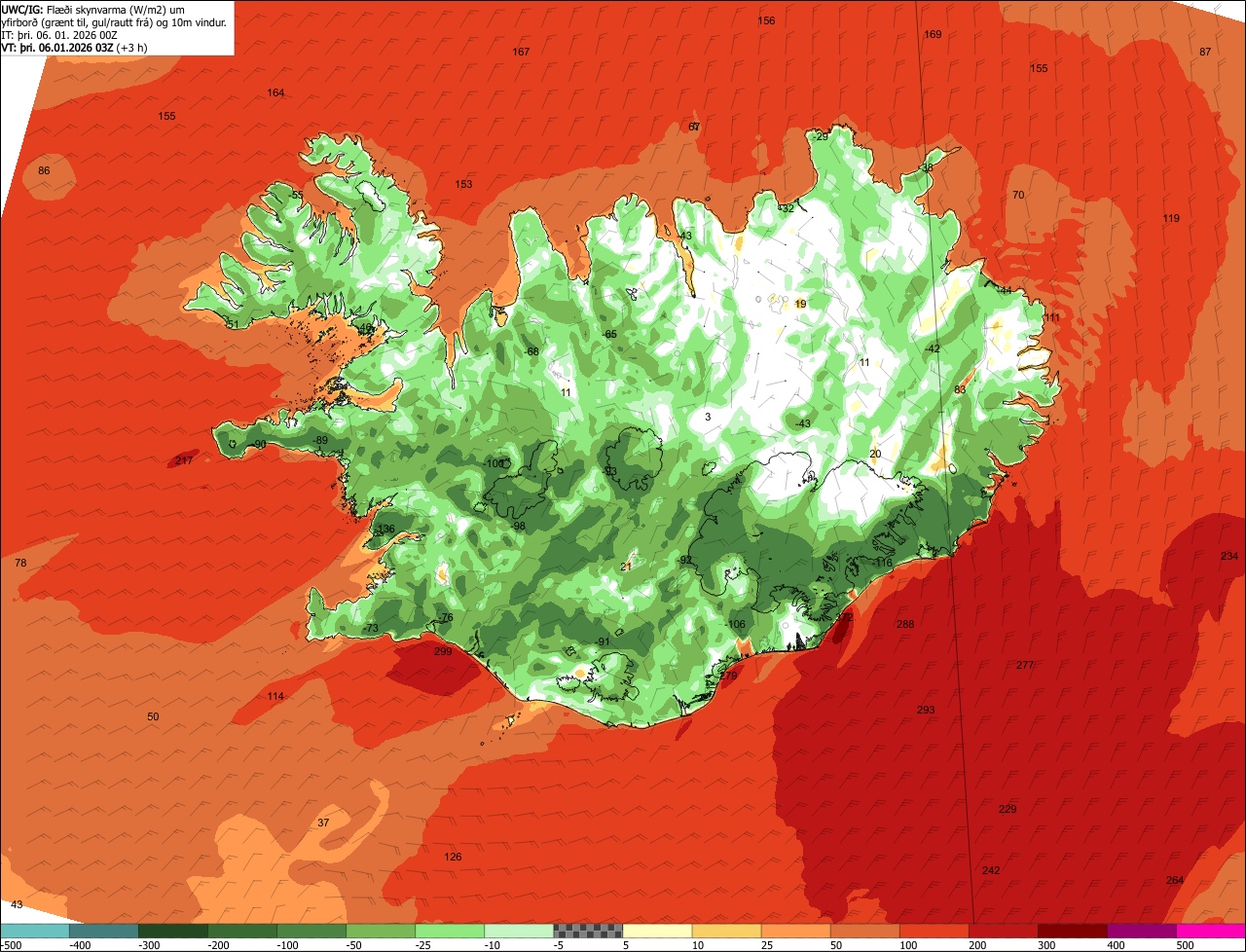Click the value 293 on the map
The image size is (1246, 952).
pos(926,710)
